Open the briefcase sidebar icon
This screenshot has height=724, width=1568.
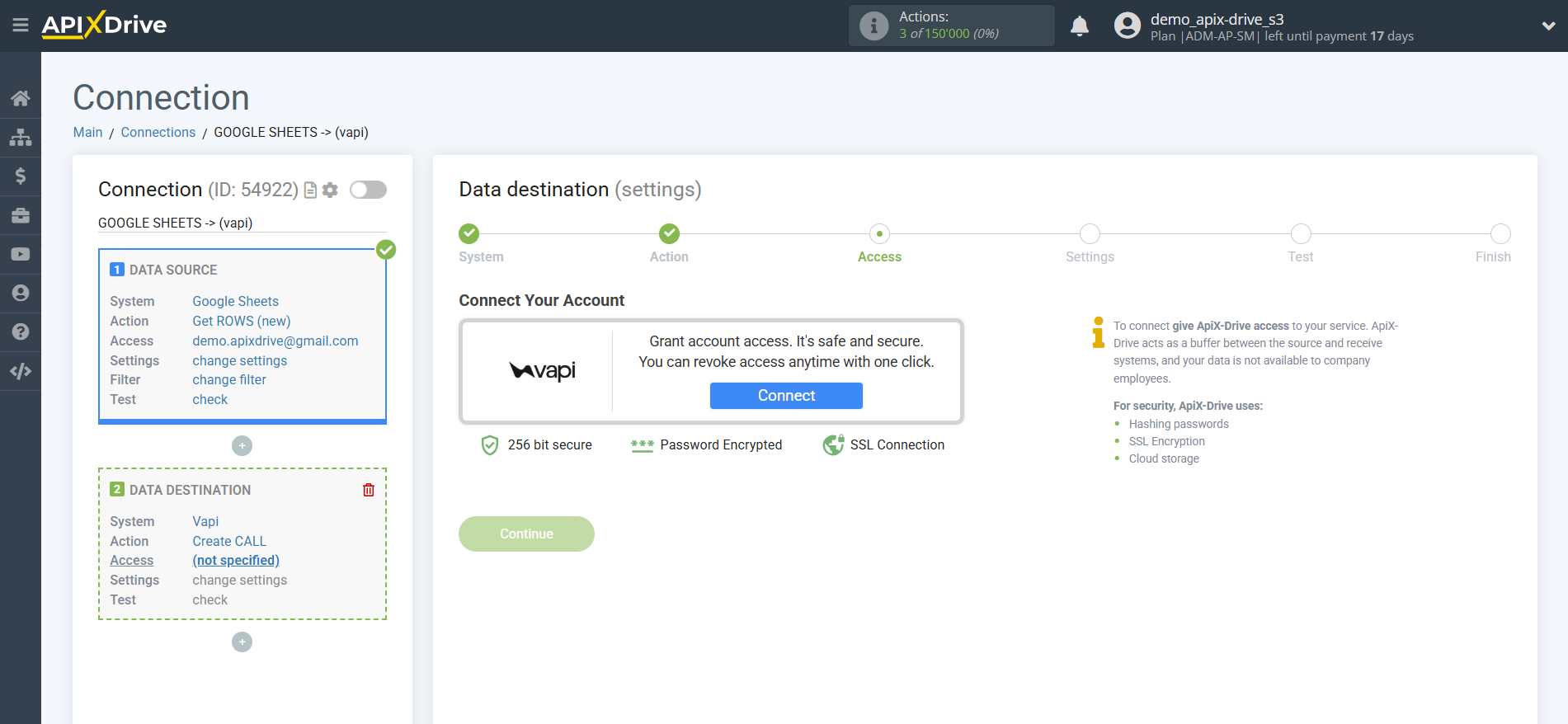21,215
